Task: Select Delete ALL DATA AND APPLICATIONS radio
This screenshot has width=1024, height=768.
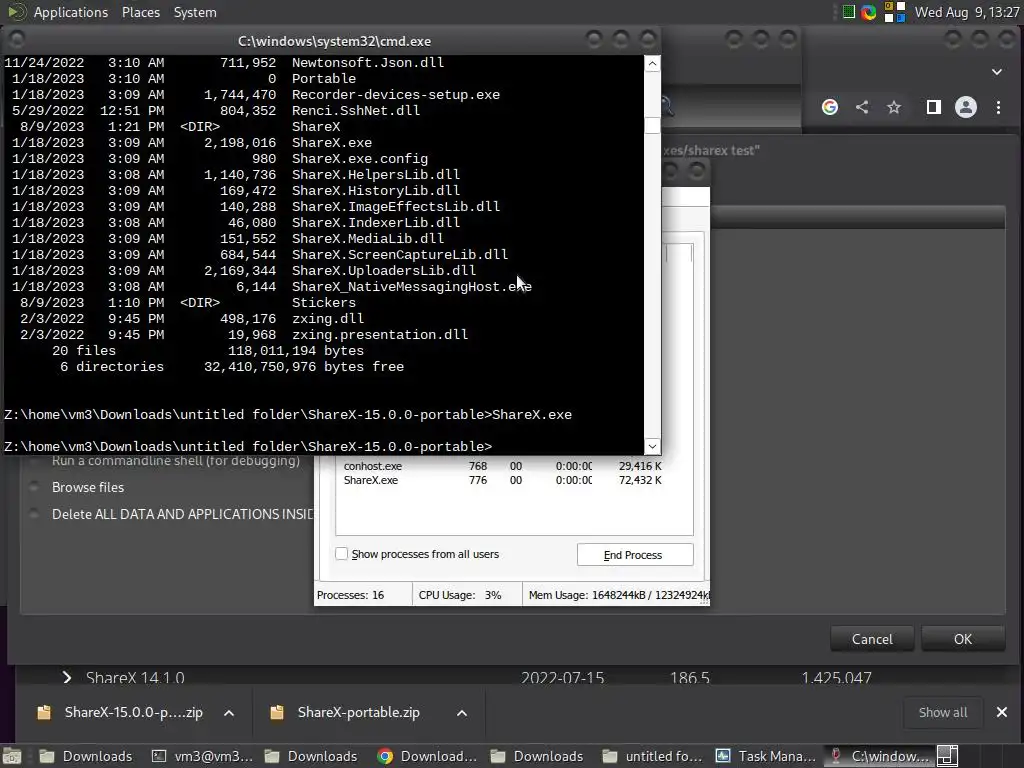Action: [34, 514]
